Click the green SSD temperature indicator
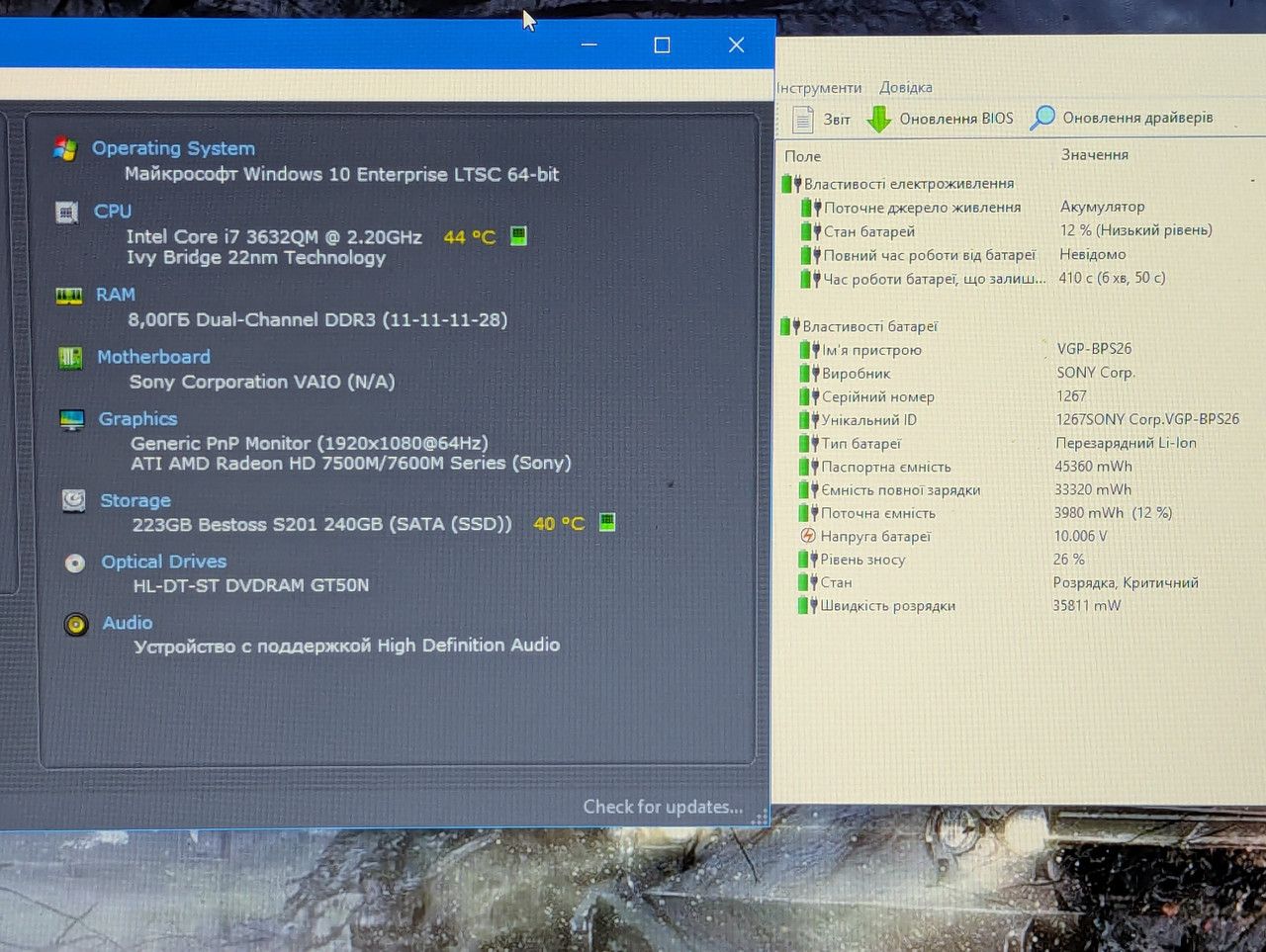This screenshot has width=1266, height=952. click(x=607, y=522)
